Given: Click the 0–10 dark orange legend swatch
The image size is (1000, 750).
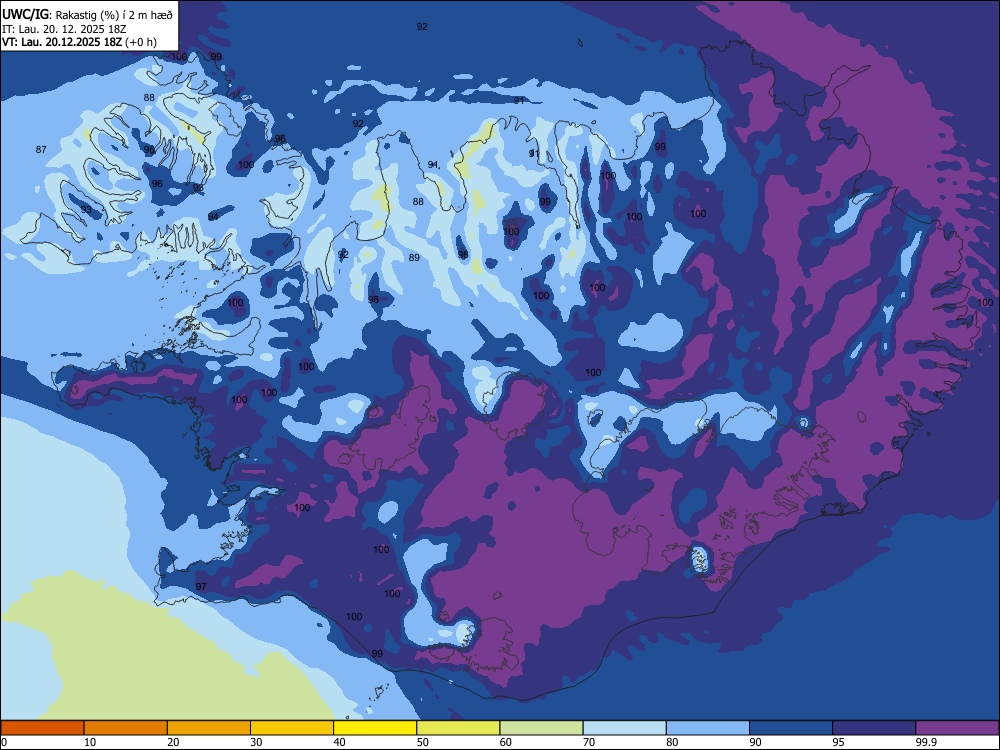Looking at the screenshot, I should 42,728.
